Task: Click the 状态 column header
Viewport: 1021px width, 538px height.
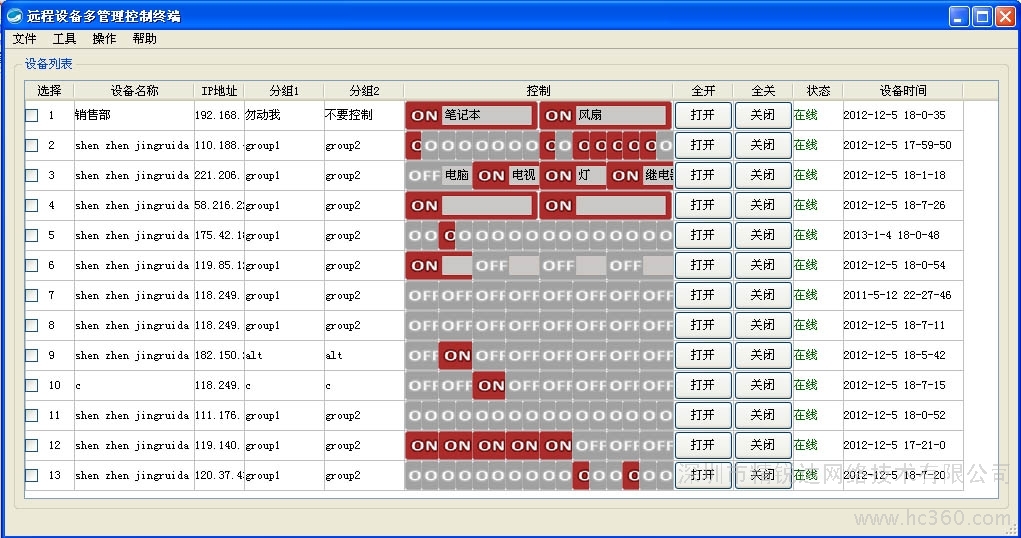Action: (x=818, y=91)
